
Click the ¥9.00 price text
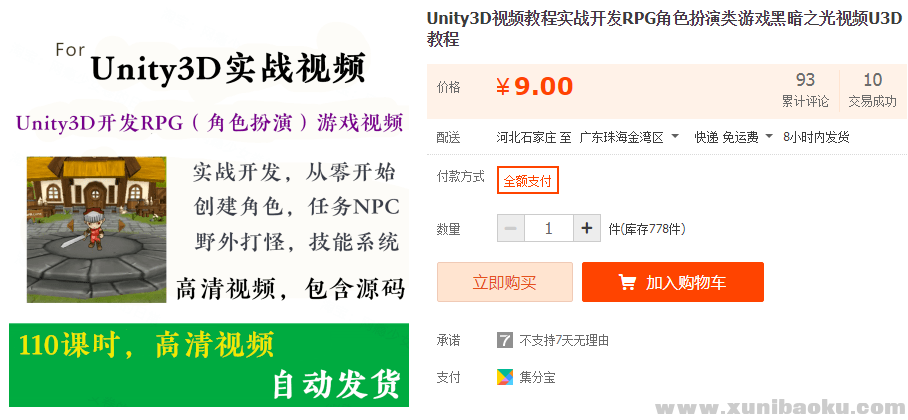tap(535, 87)
